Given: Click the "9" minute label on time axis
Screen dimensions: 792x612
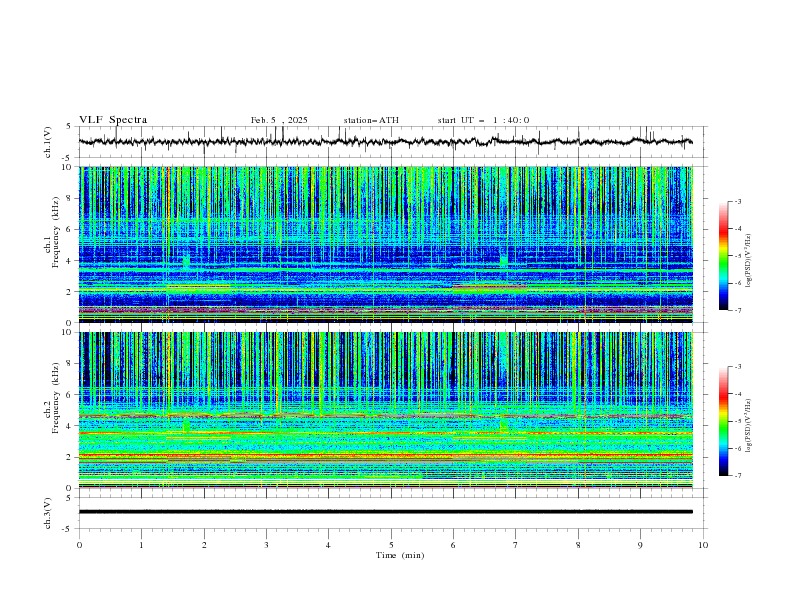Looking at the screenshot, I should click(640, 545).
